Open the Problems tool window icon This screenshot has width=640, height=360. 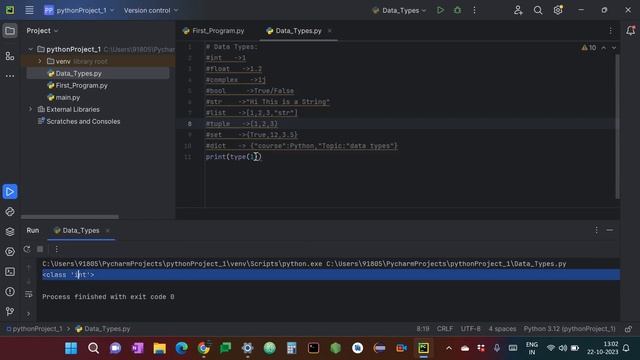(10, 291)
